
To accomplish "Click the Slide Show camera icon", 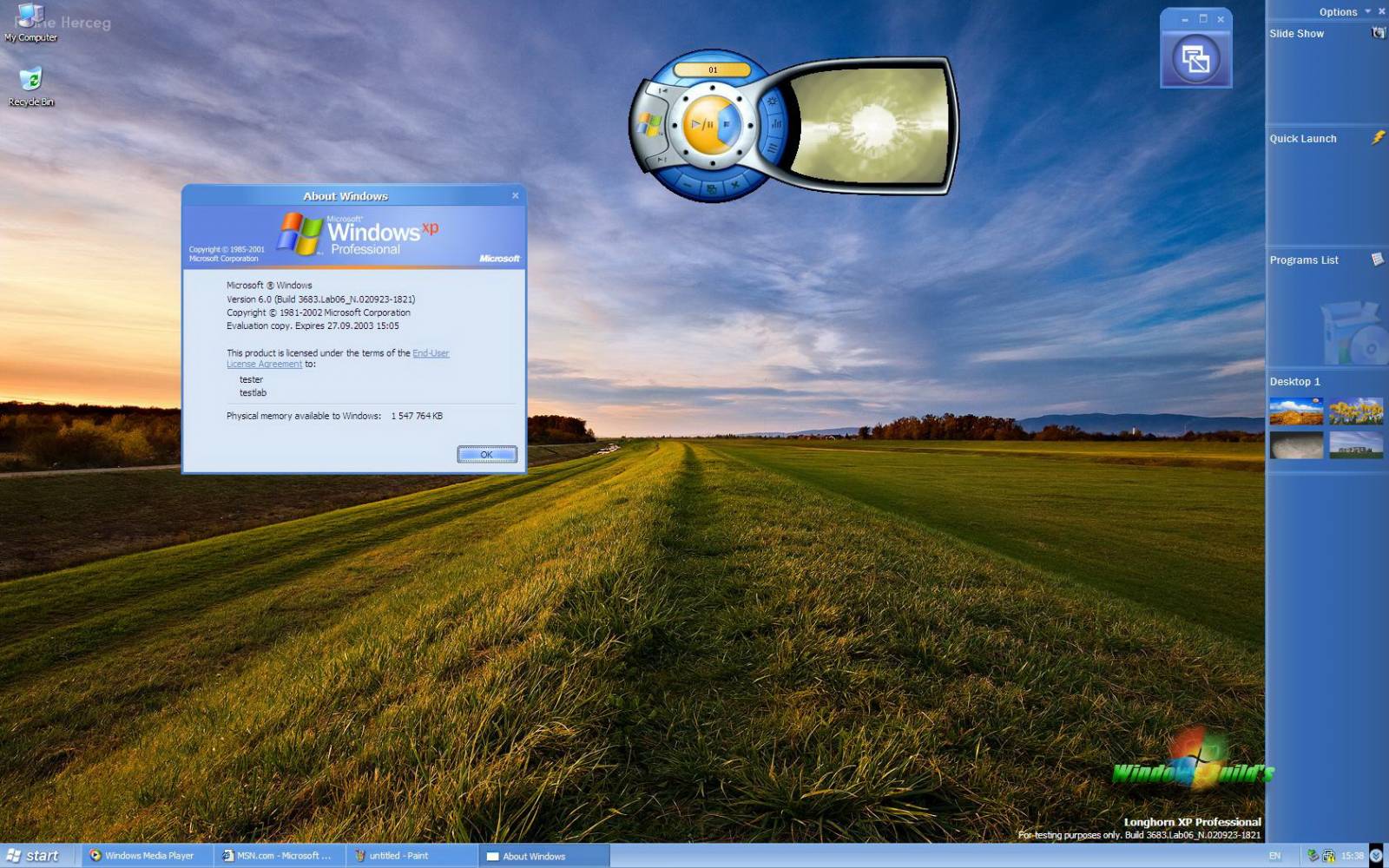I will 1378,33.
